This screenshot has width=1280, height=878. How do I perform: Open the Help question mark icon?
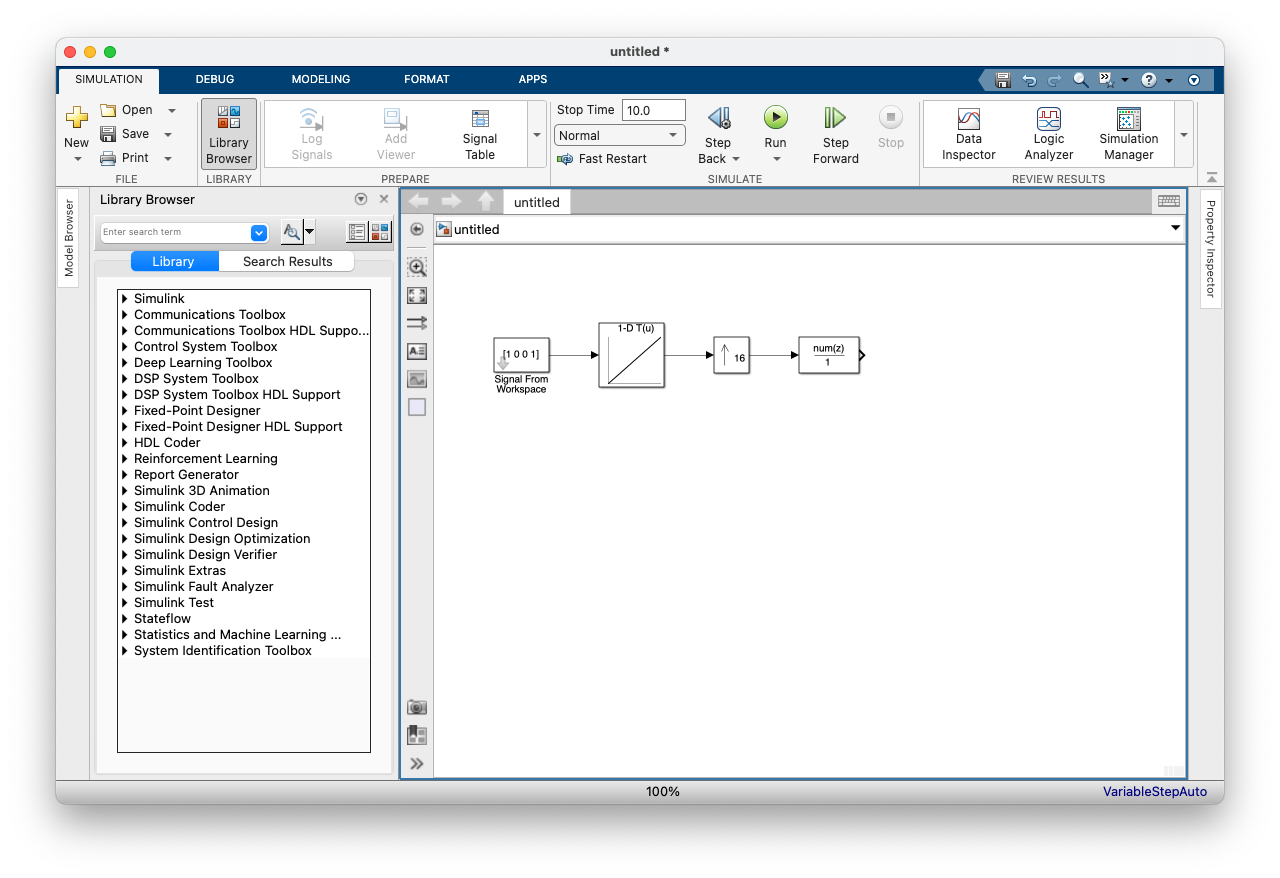[1149, 79]
